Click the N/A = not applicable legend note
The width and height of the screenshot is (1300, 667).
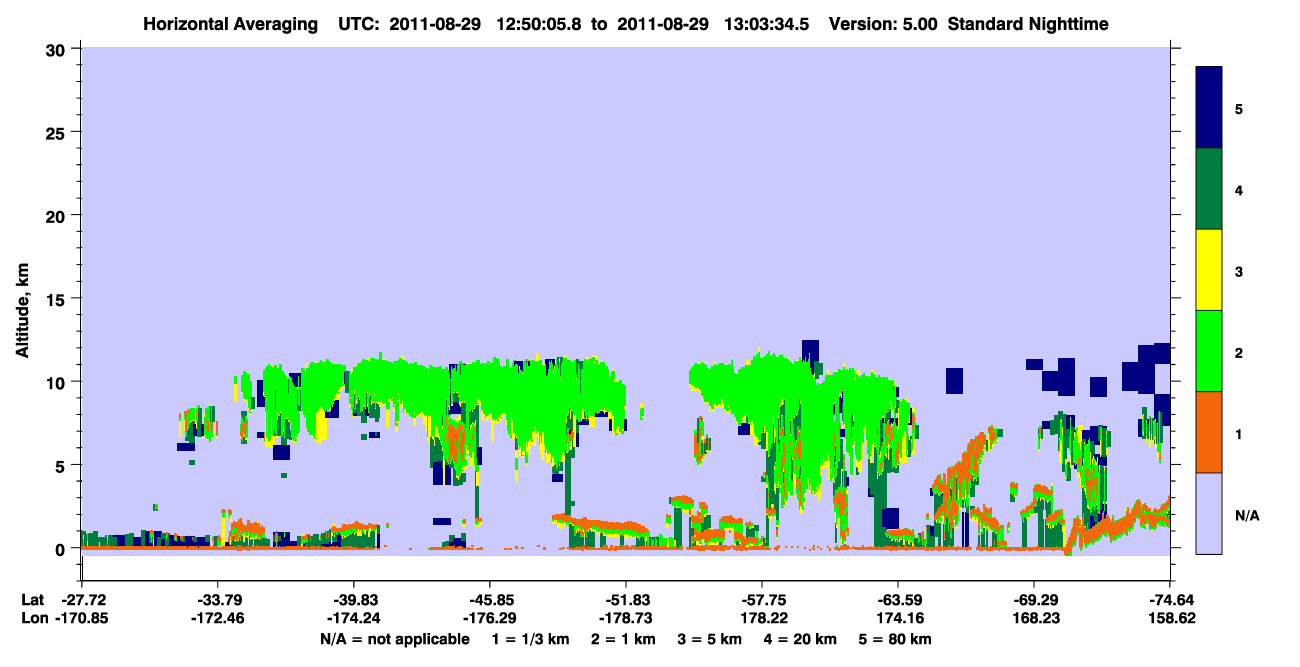(394, 639)
